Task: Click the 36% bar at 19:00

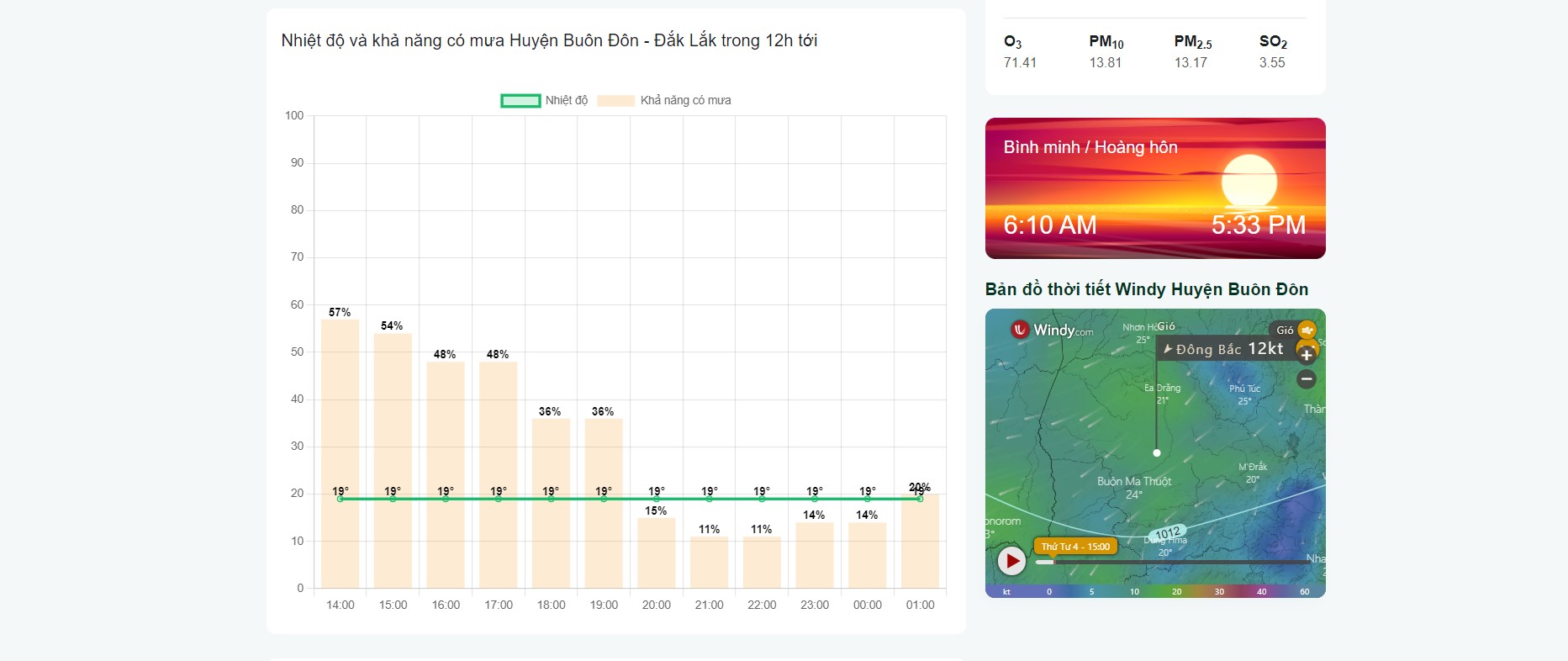Action: click(x=604, y=503)
